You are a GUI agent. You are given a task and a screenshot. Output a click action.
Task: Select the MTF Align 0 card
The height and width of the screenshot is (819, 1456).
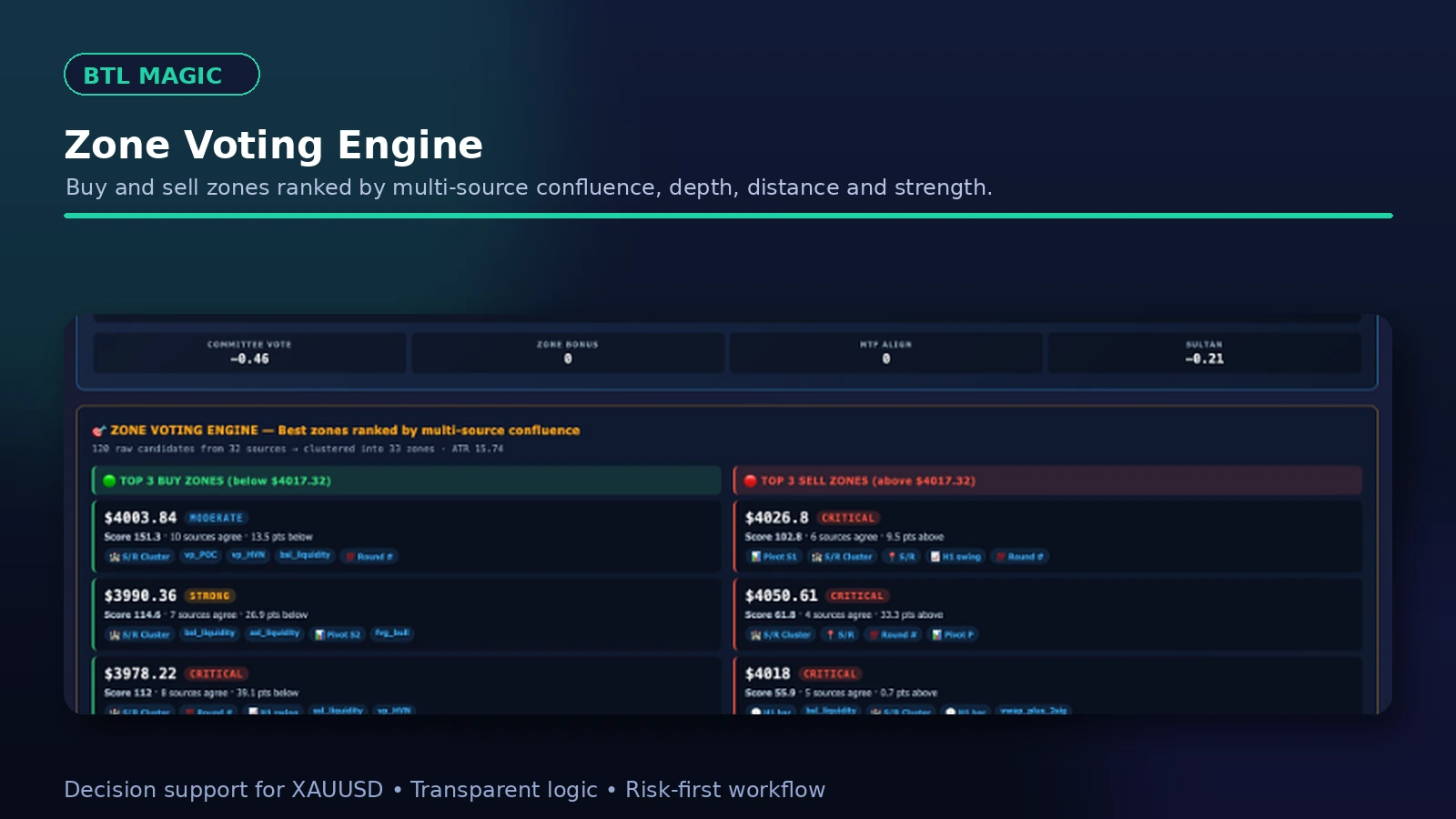(885, 352)
